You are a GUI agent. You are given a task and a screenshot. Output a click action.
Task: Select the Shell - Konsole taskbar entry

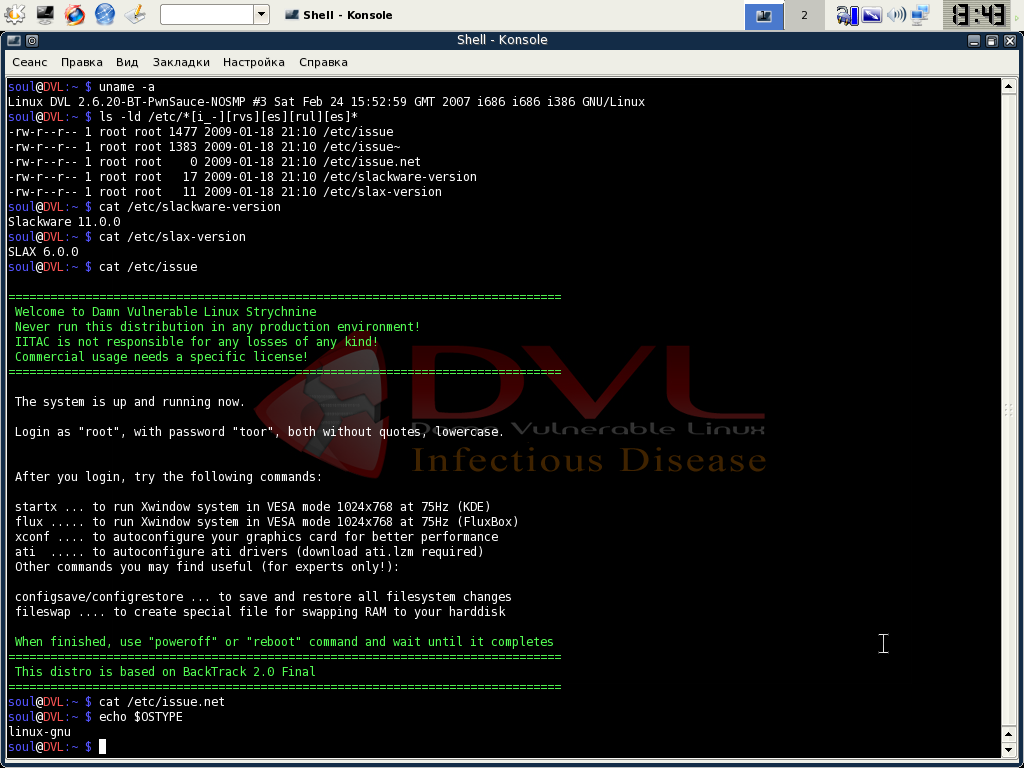pos(340,14)
